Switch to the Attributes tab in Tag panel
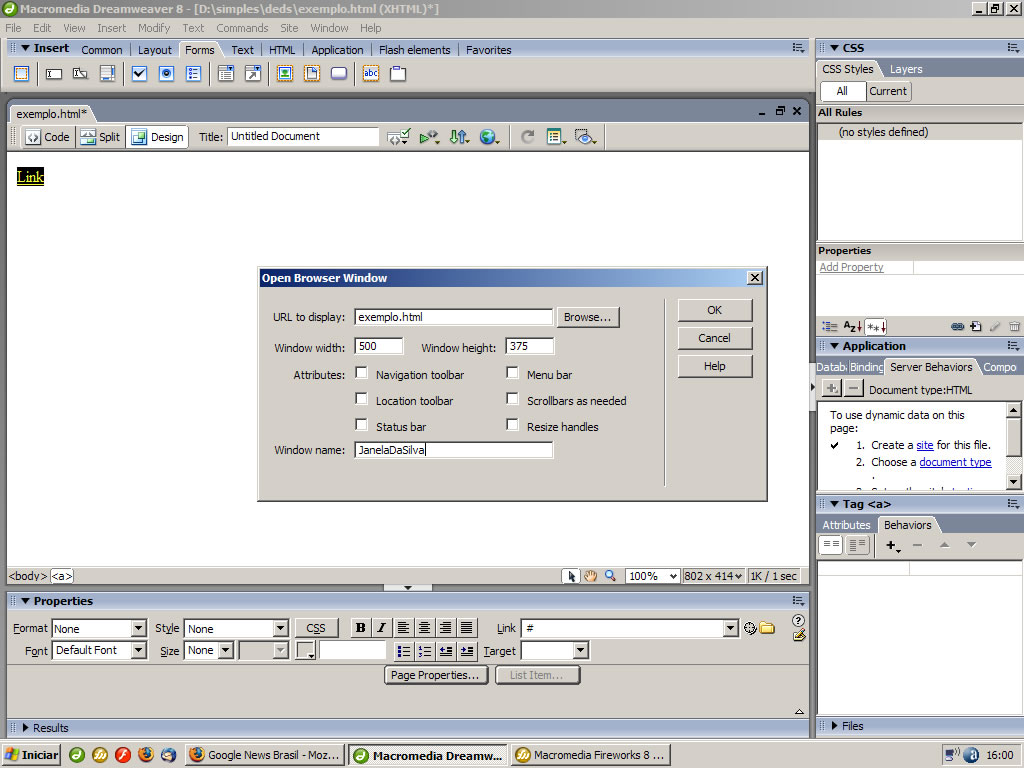The image size is (1024, 768). pyautogui.click(x=846, y=525)
